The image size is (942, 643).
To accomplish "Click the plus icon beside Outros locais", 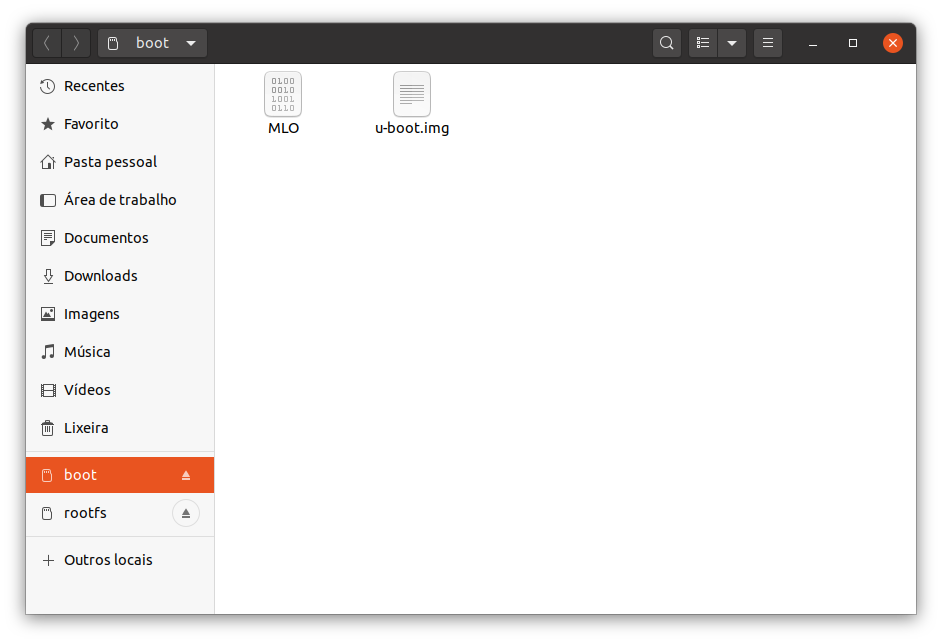I will click(x=48, y=561).
